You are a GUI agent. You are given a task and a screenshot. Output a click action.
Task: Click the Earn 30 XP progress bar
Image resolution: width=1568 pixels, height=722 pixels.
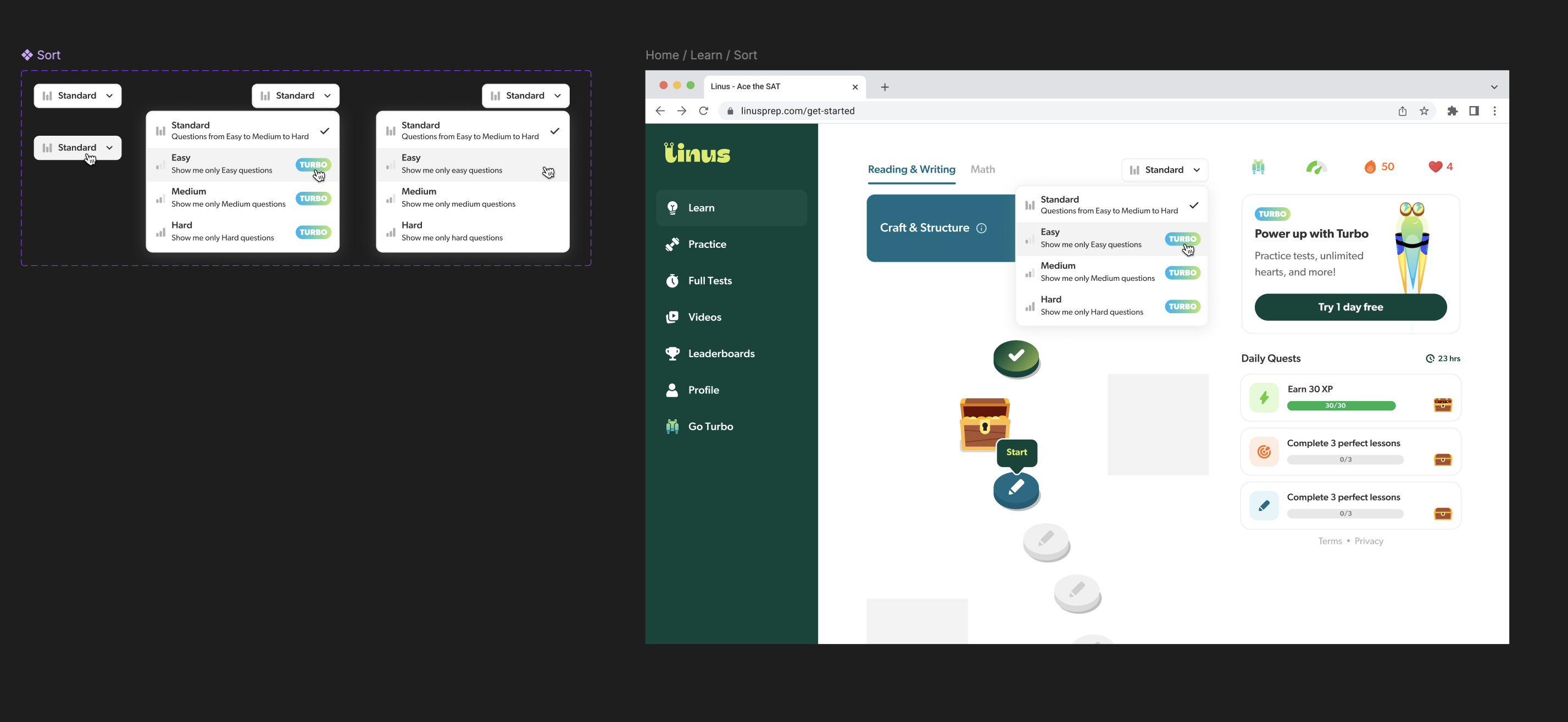pos(1341,406)
